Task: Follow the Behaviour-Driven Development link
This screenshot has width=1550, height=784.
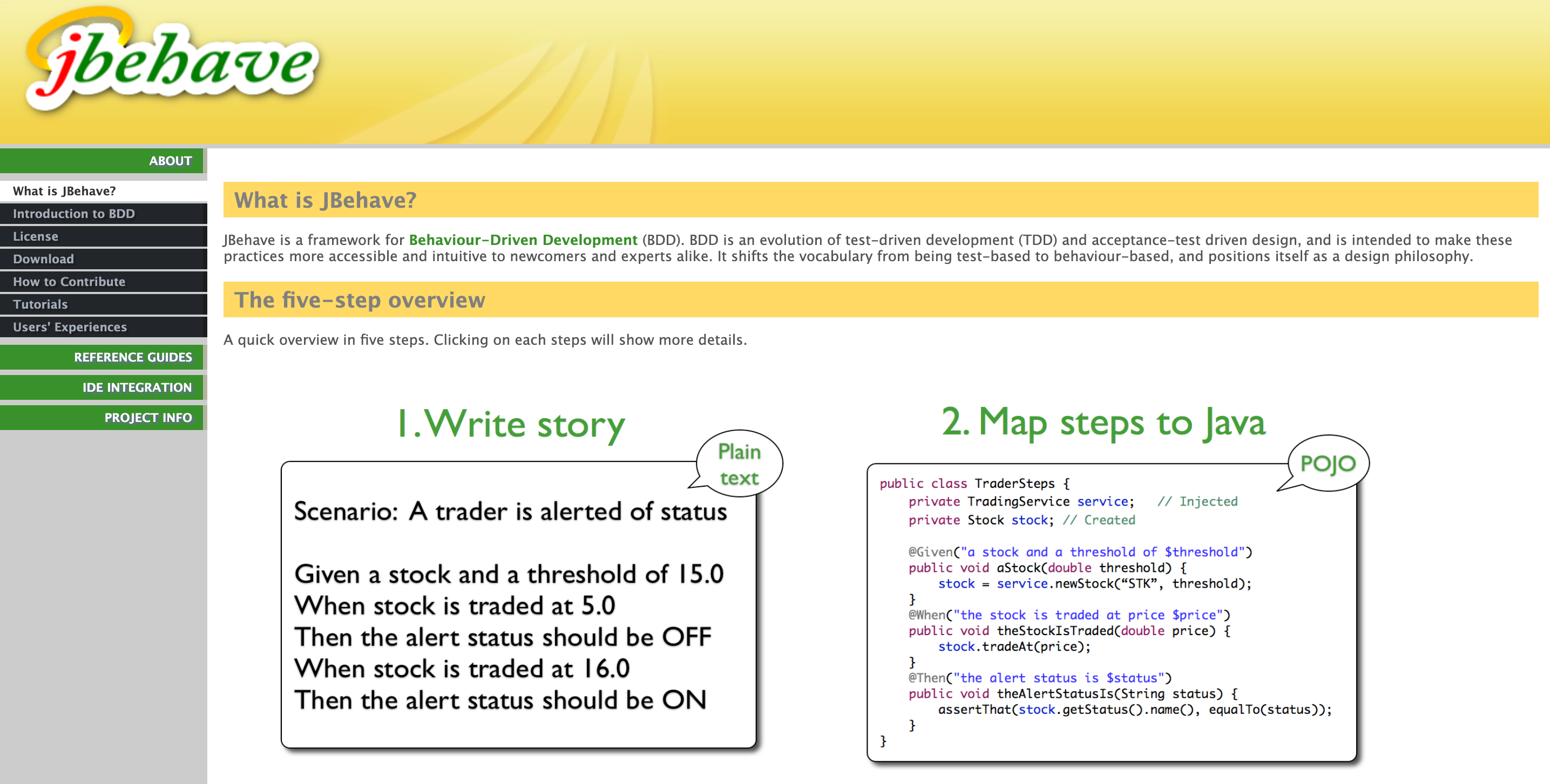Action: point(522,240)
